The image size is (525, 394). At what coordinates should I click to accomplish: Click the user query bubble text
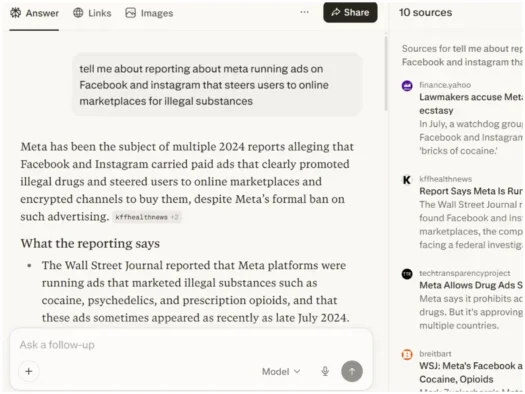pyautogui.click(x=204, y=85)
